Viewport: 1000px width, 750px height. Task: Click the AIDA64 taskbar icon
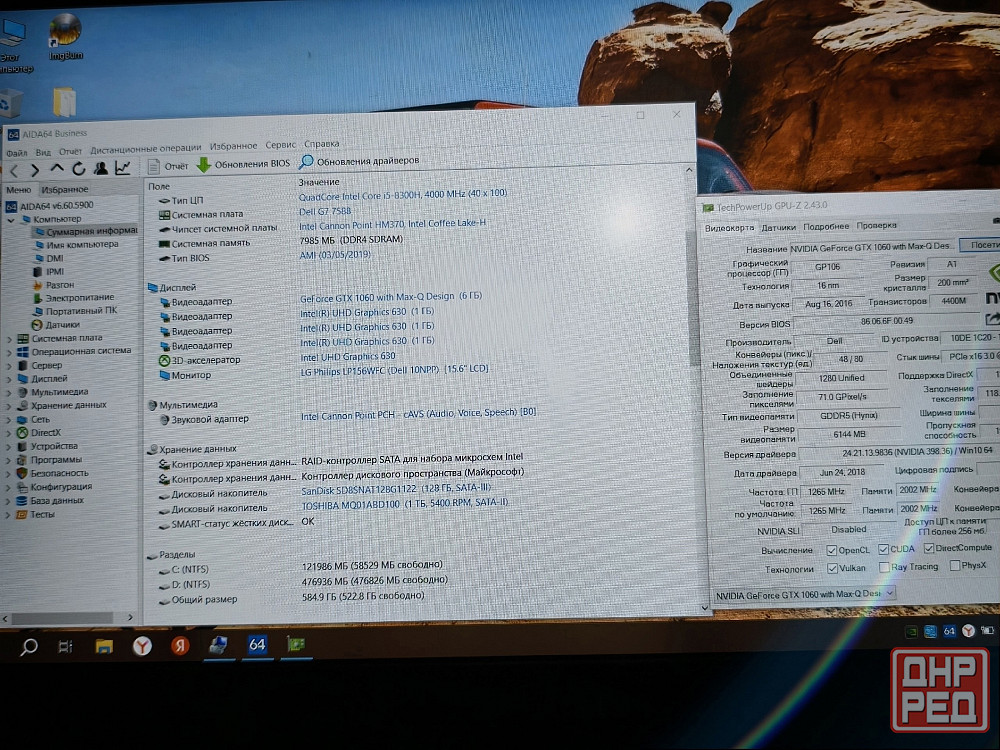click(x=257, y=645)
